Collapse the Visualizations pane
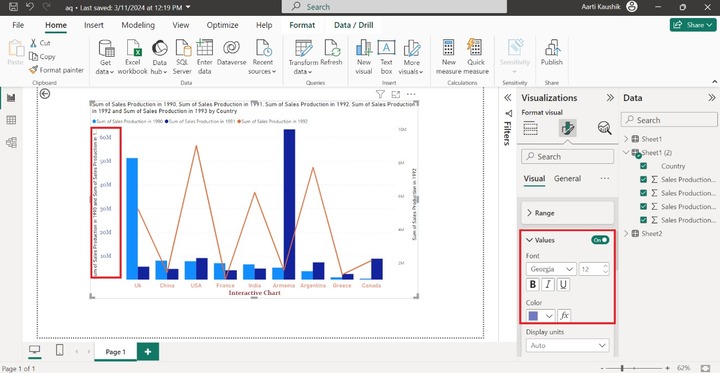This screenshot has height=373, width=720. pos(610,98)
